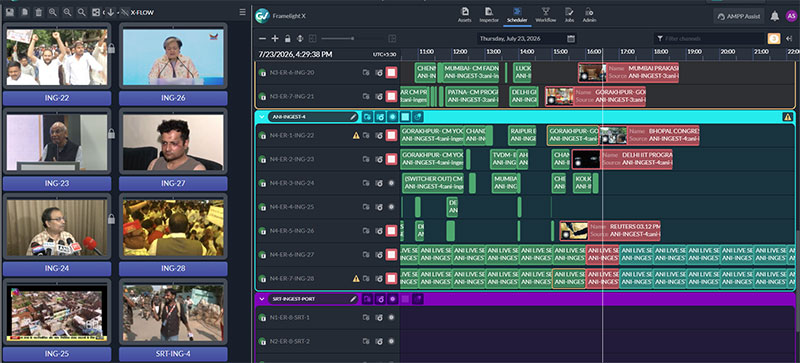Click the folder icon for N4-ER-2-ING-23

366,159
